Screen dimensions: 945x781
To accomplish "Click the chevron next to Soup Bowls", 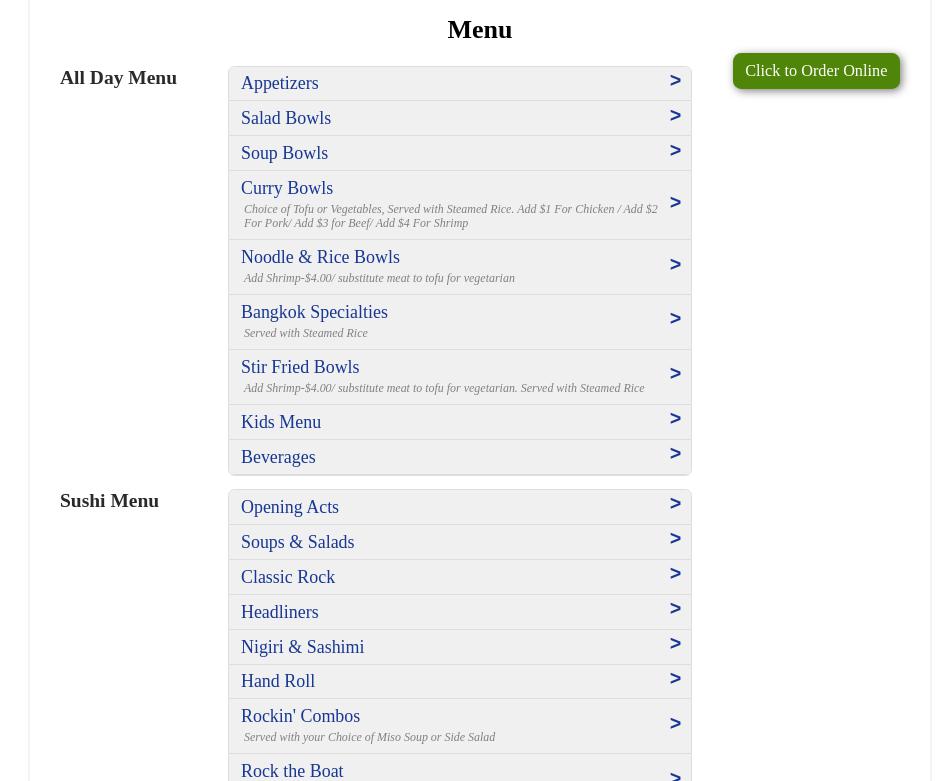I will coord(675,151).
